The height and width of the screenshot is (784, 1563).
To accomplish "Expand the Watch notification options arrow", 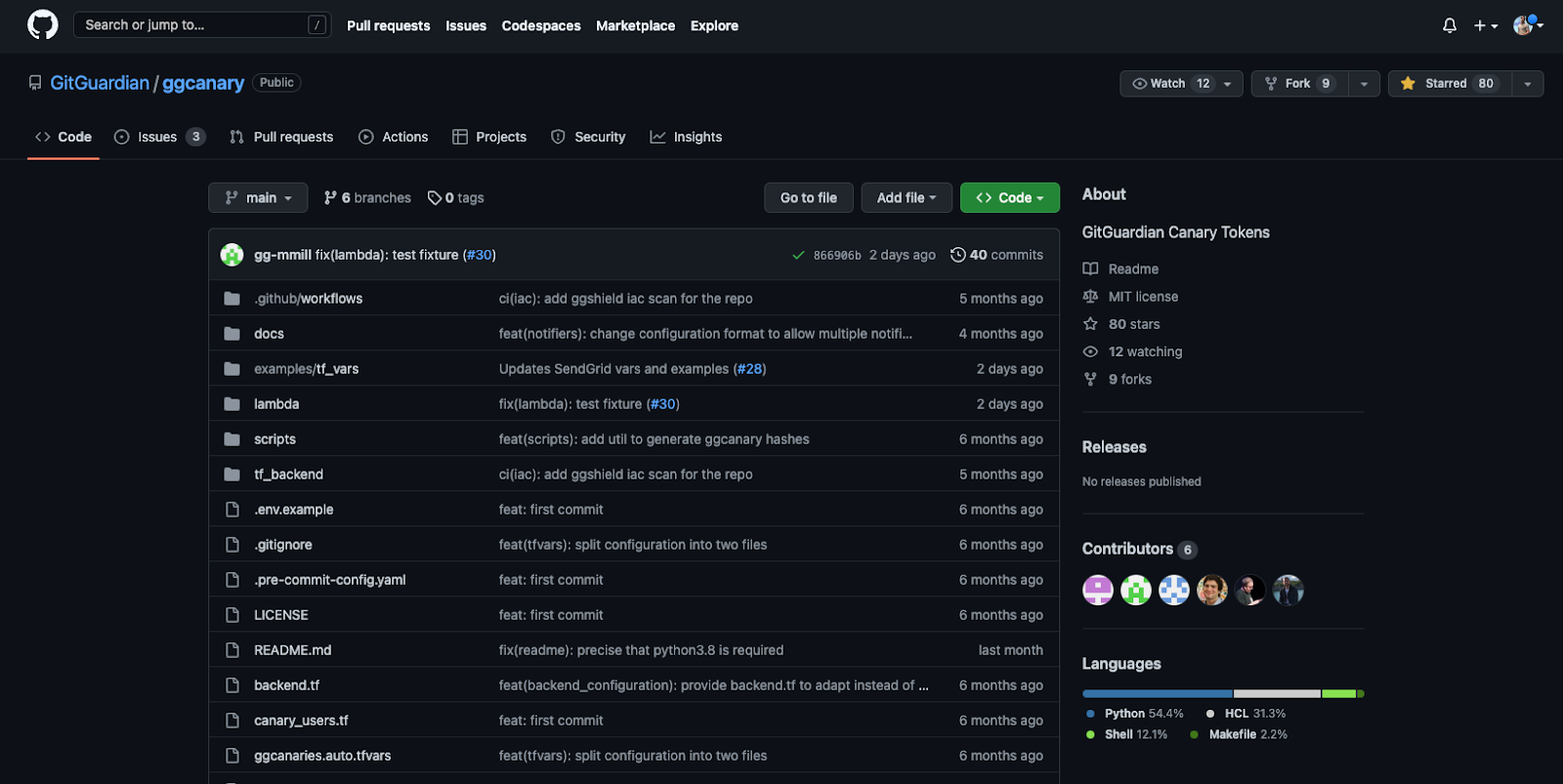I will pos(1228,84).
